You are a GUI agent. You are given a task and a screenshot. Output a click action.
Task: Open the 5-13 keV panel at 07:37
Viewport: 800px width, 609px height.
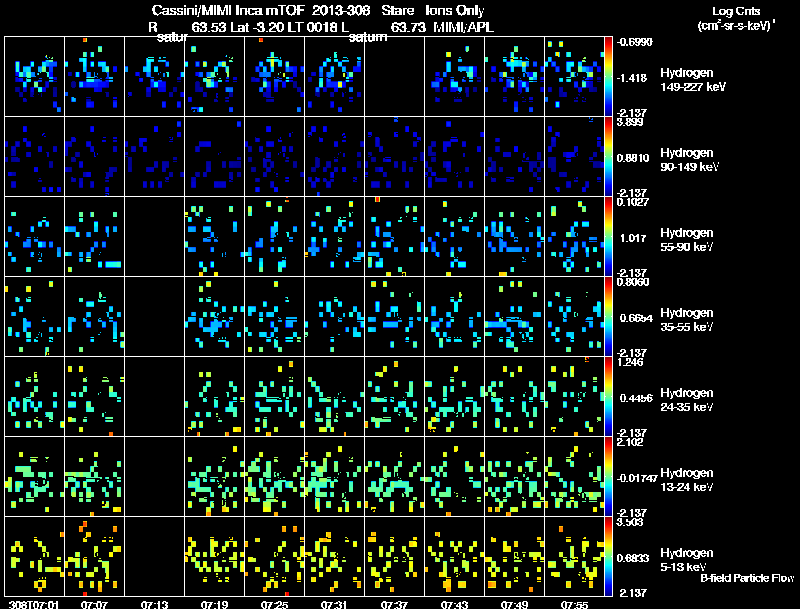click(394, 556)
